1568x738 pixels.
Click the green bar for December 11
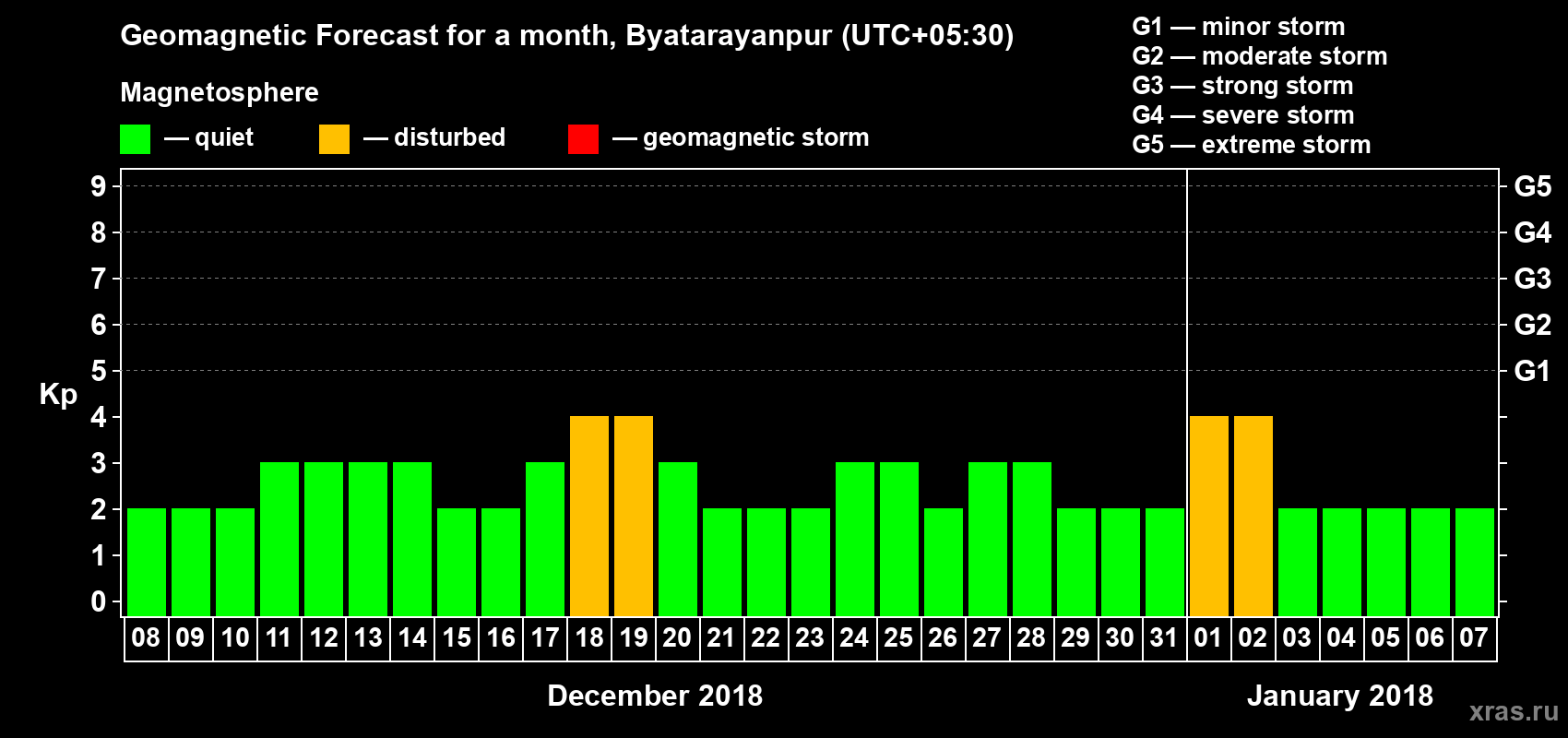click(279, 539)
